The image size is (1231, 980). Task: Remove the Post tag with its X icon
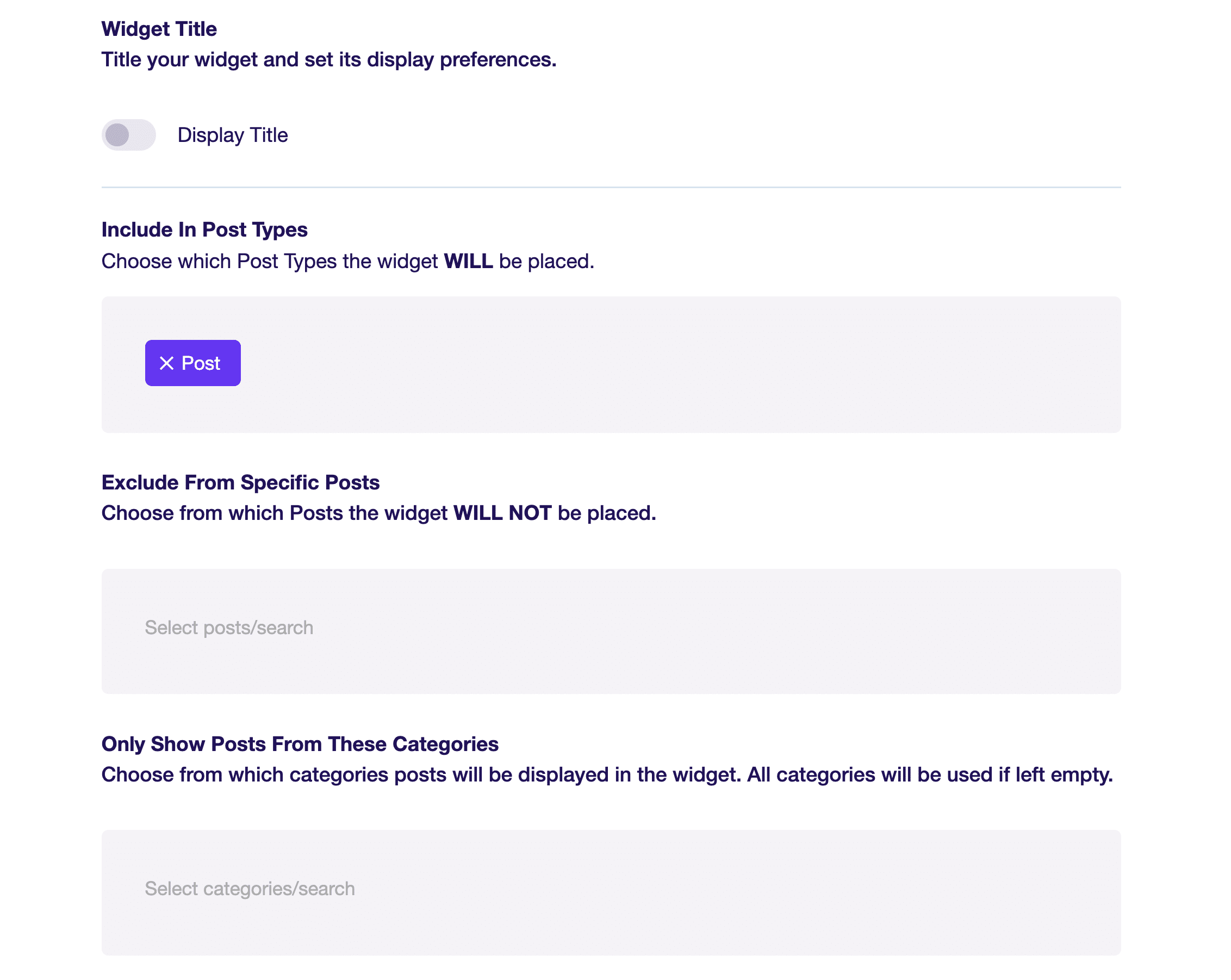pos(166,363)
